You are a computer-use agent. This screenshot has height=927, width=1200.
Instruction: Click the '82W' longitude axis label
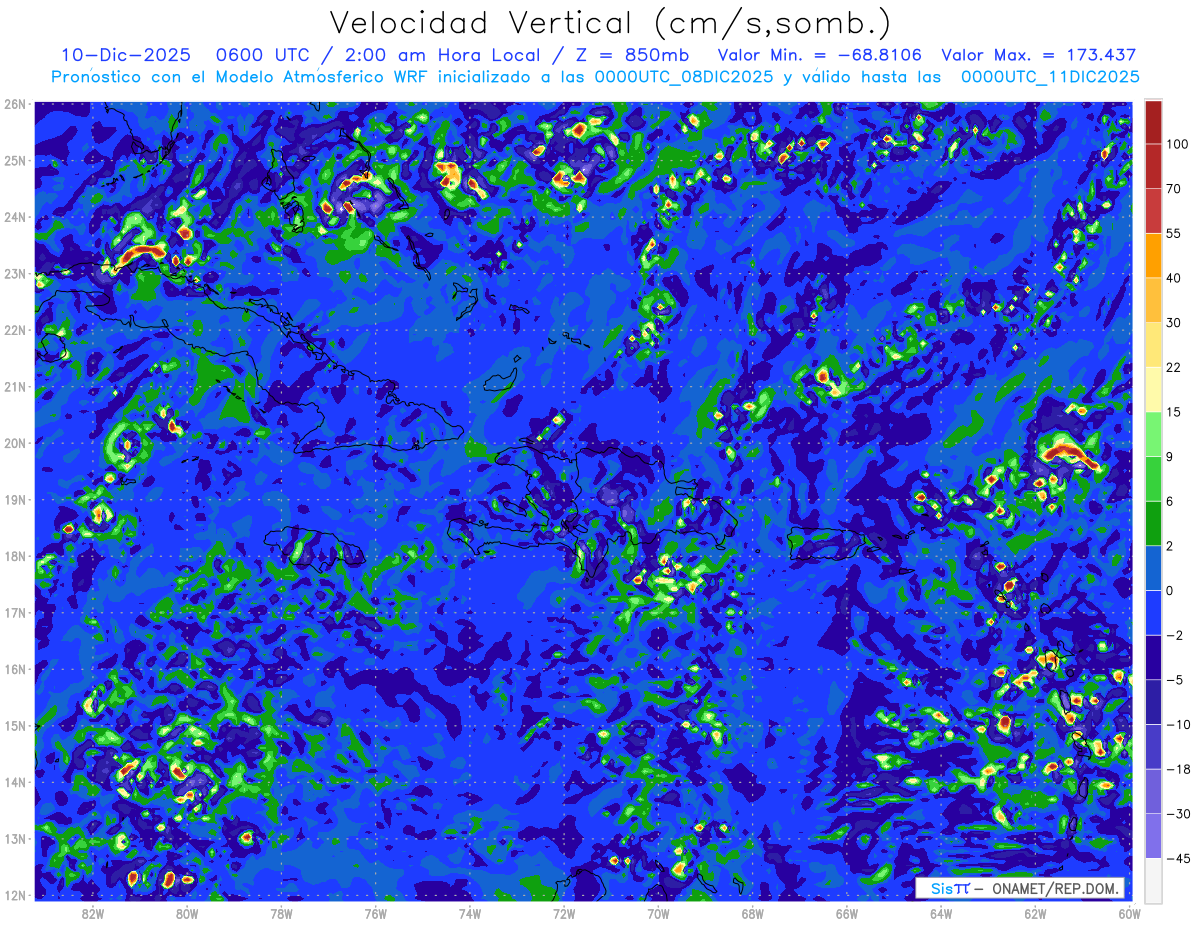click(x=93, y=913)
